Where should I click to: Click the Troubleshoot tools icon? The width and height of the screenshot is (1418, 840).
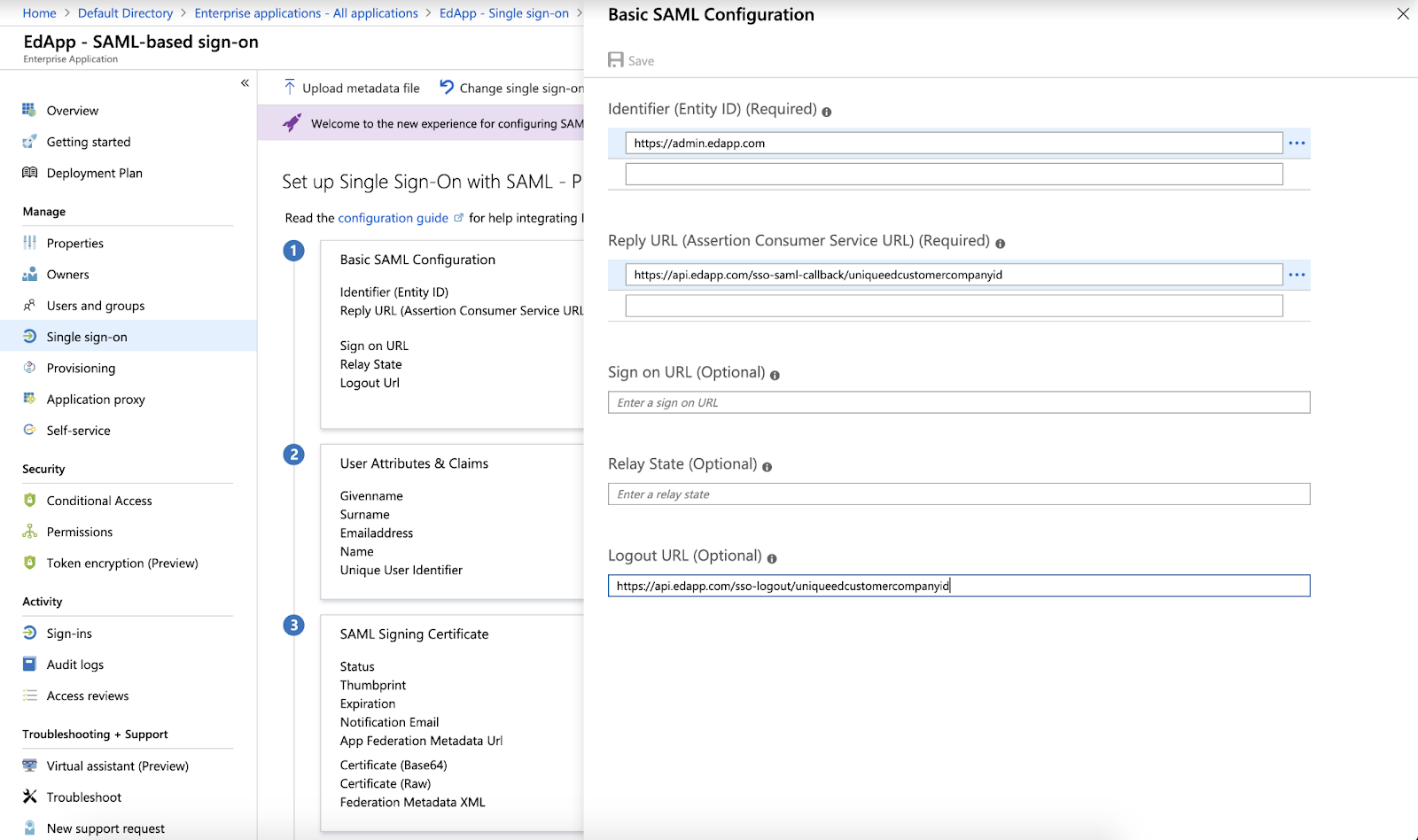coord(29,797)
